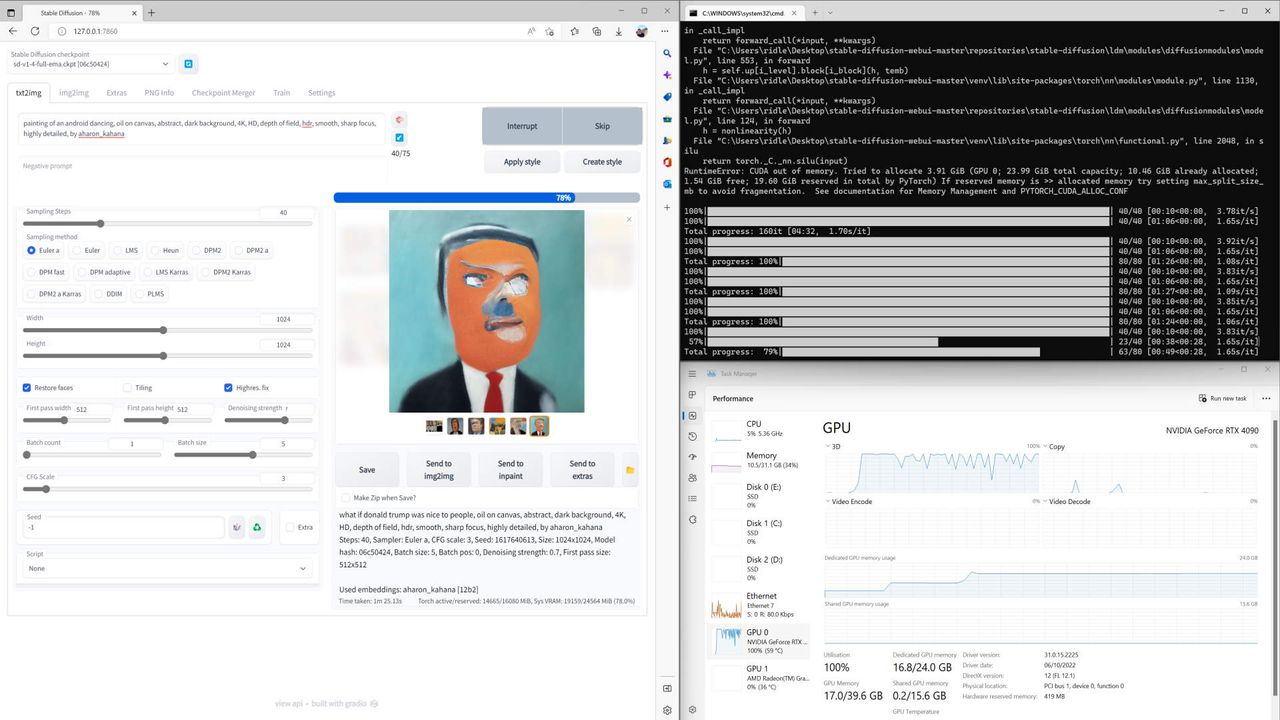The width and height of the screenshot is (1280, 720).
Task: Click the random seed dice icon
Action: pyautogui.click(x=237, y=527)
